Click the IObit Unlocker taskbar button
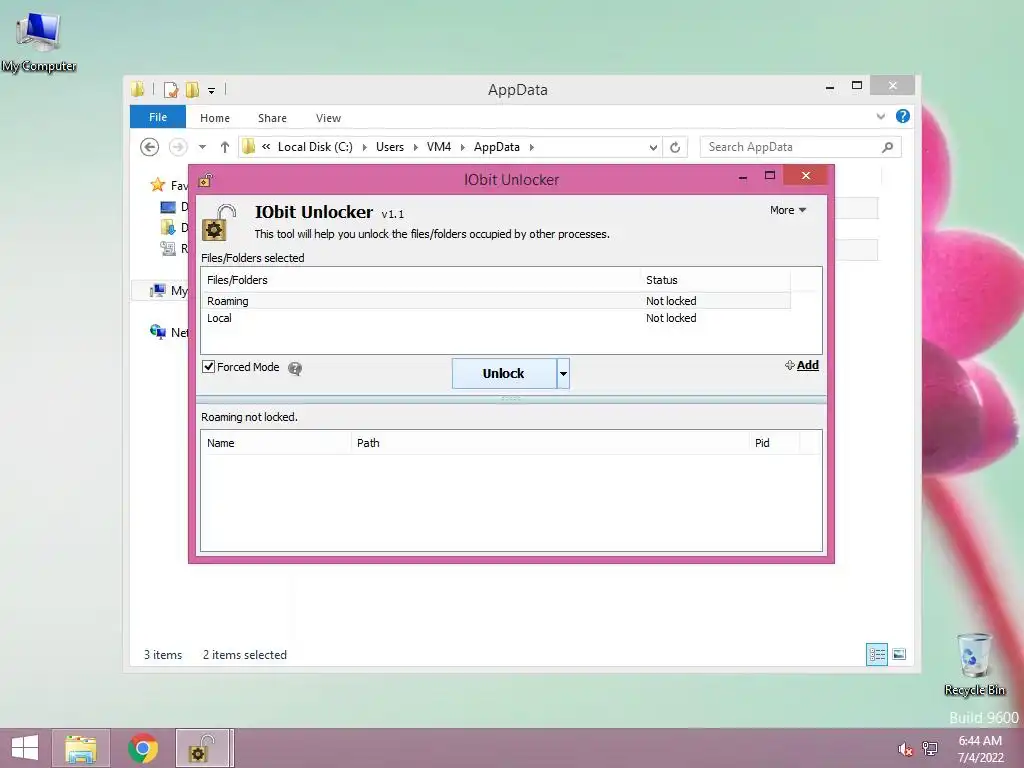1024x768 pixels. [x=203, y=748]
